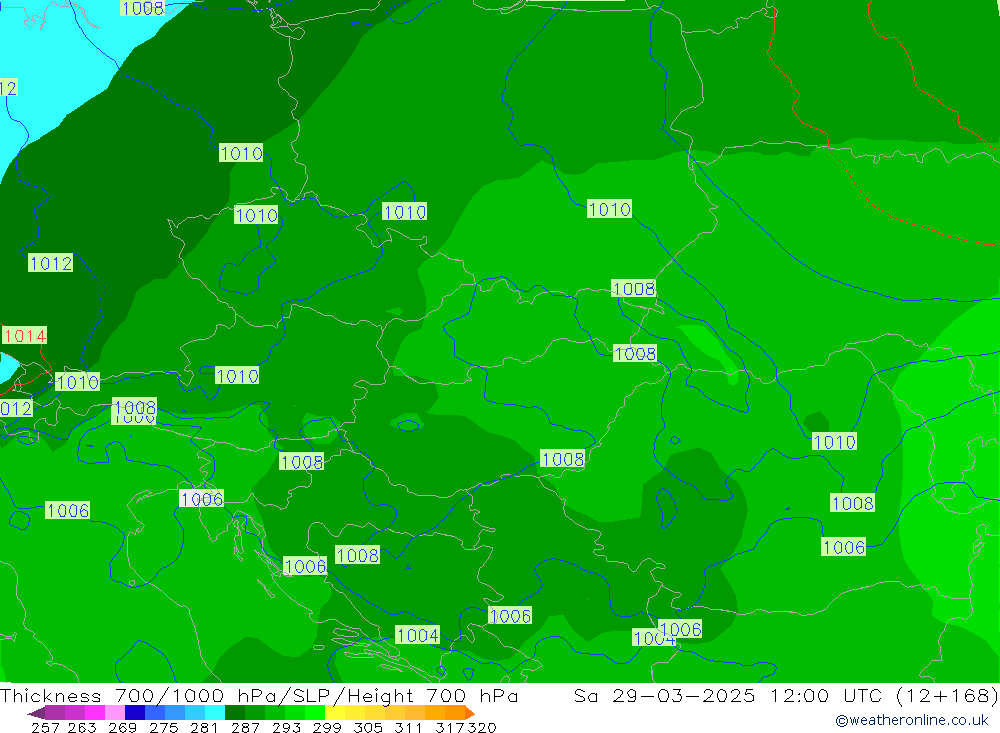This screenshot has width=1000, height=733.
Task: Click the 305 legend value
Action: [x=368, y=727]
